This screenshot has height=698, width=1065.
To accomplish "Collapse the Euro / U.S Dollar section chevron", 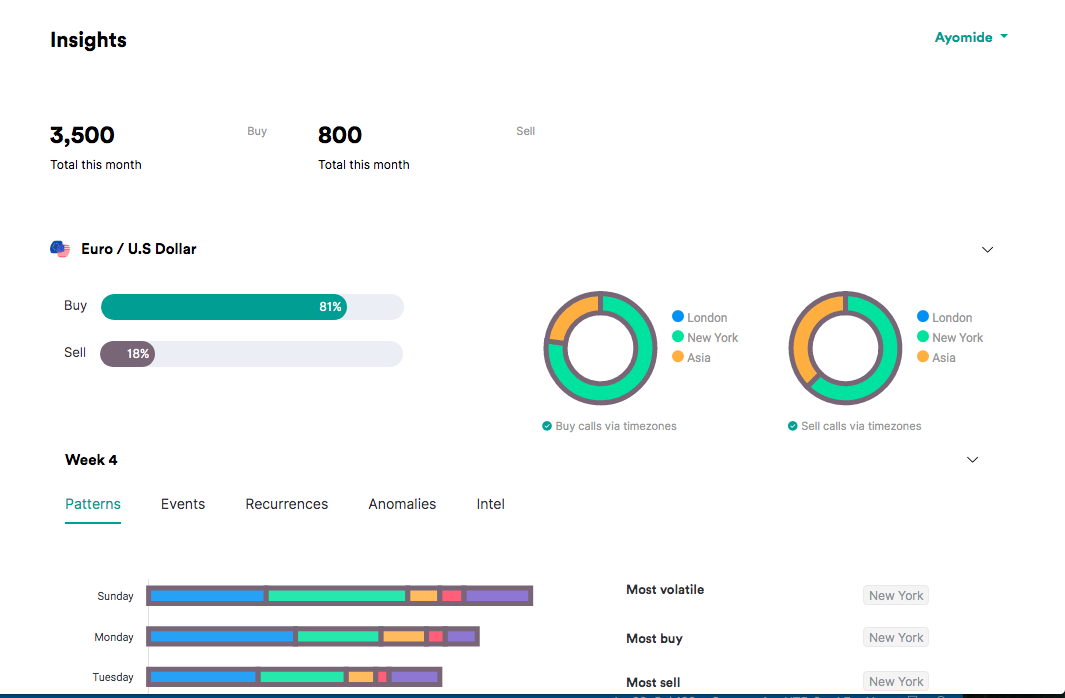I will (x=987, y=250).
